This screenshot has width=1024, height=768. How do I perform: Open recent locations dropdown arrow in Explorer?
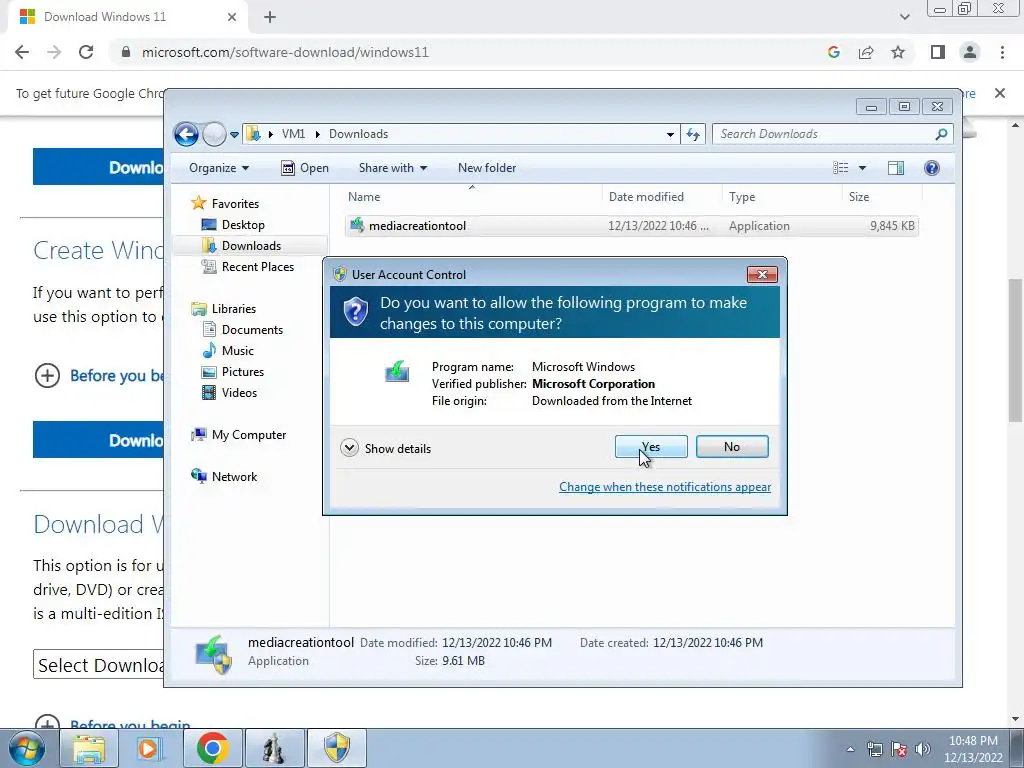(234, 135)
